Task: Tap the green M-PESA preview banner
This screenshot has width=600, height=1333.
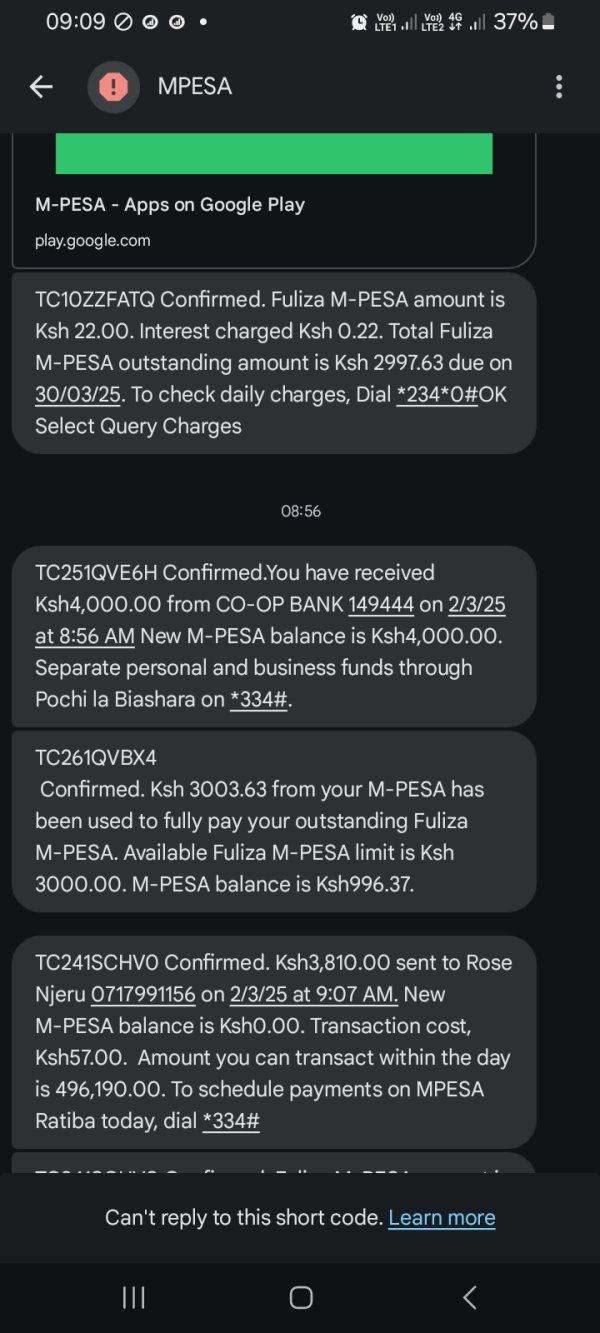Action: coord(274,153)
